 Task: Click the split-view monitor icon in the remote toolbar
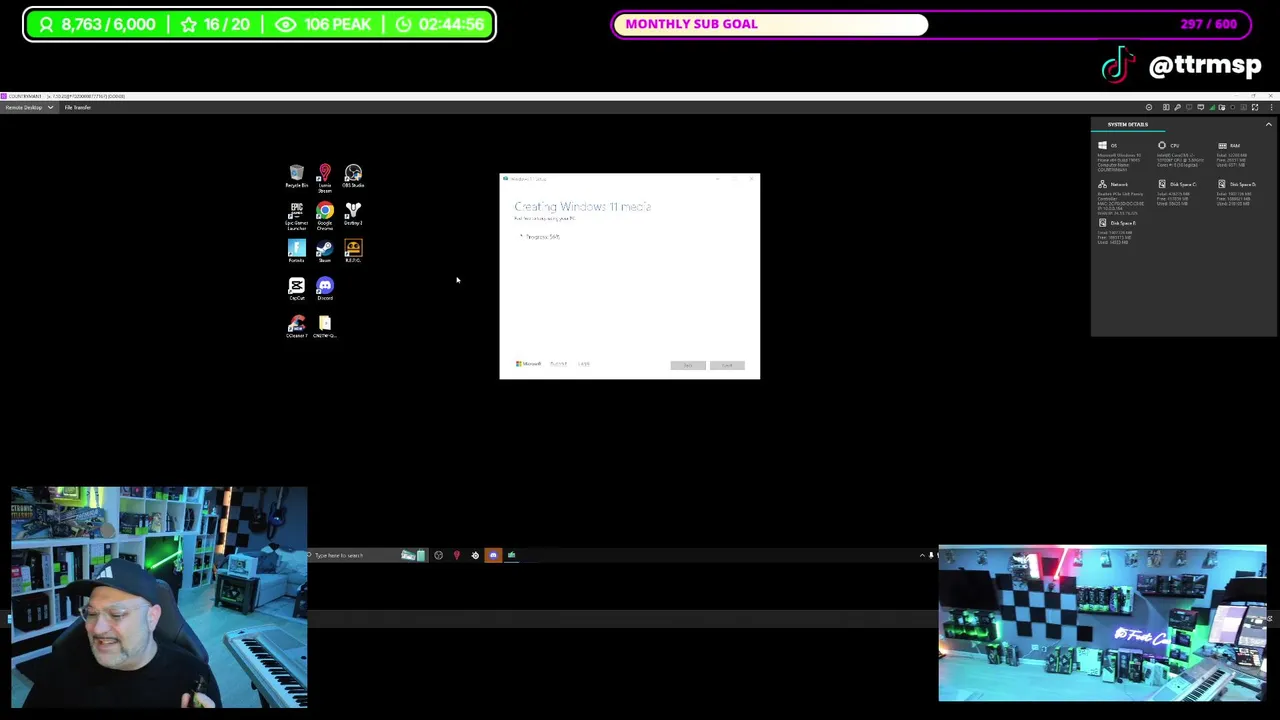(1166, 107)
